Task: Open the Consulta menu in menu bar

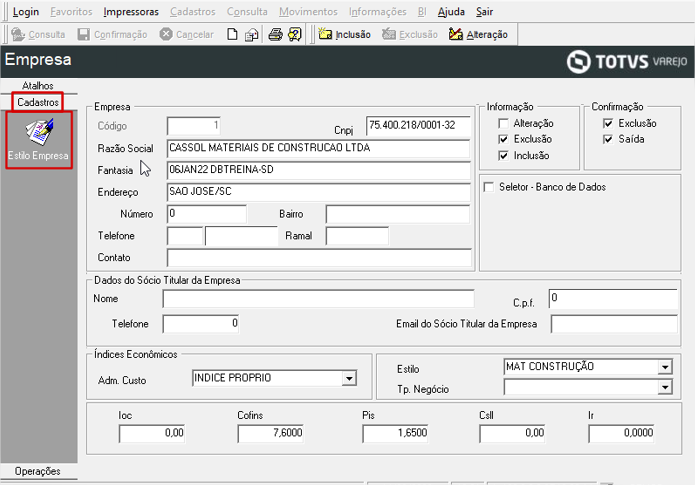Action: point(247,12)
